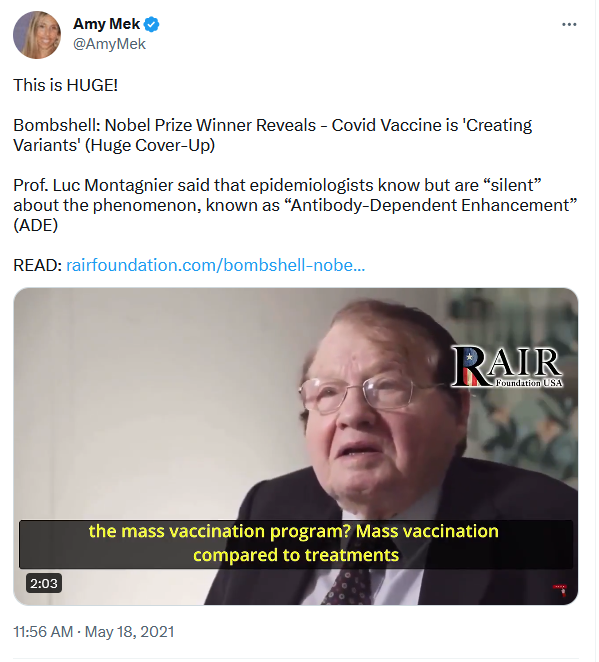Click the 2:03 video duration badge

(44, 583)
